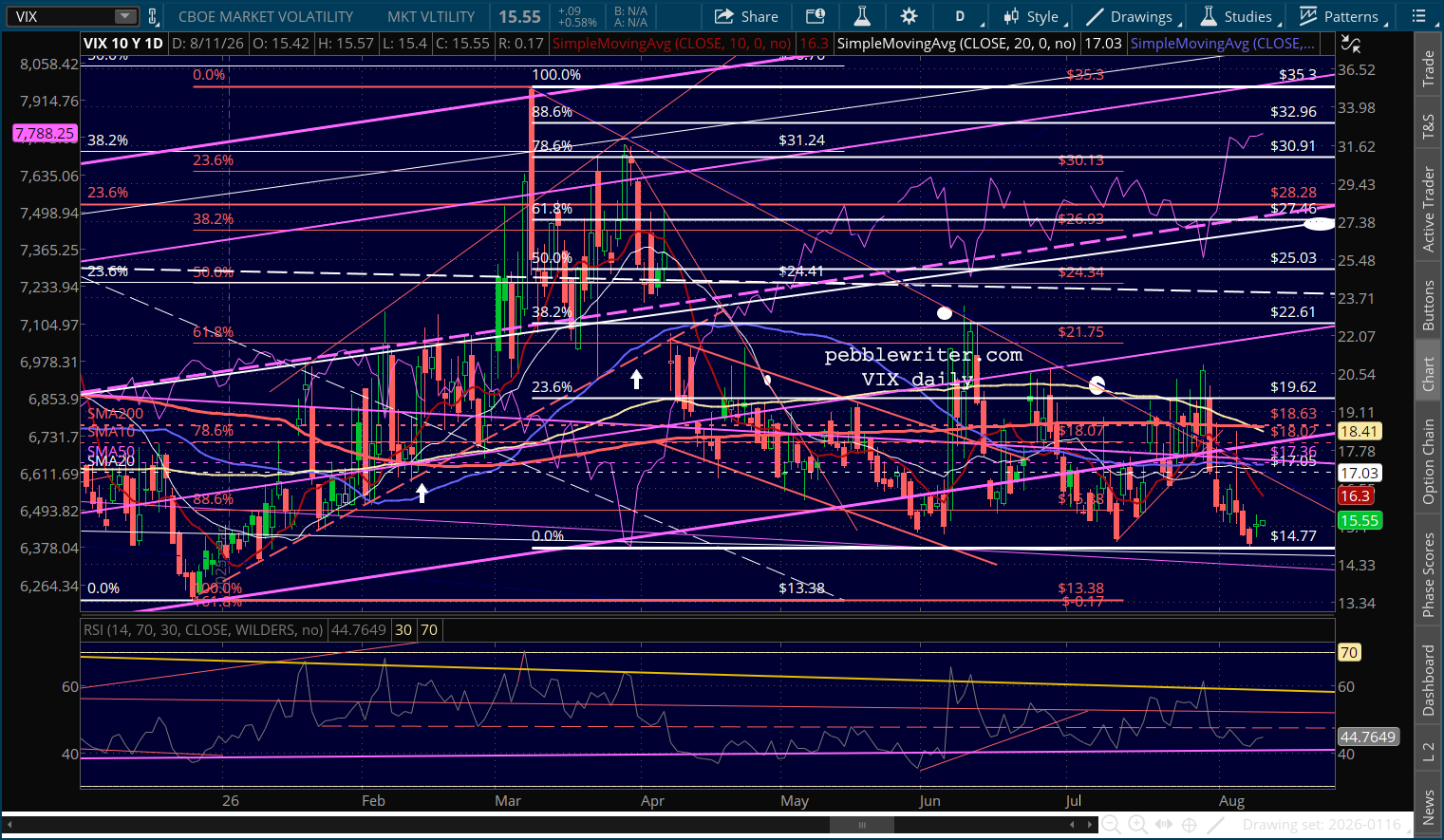Click the 16.3 red price bubble
This screenshot has height=840, width=1444.
[1355, 496]
